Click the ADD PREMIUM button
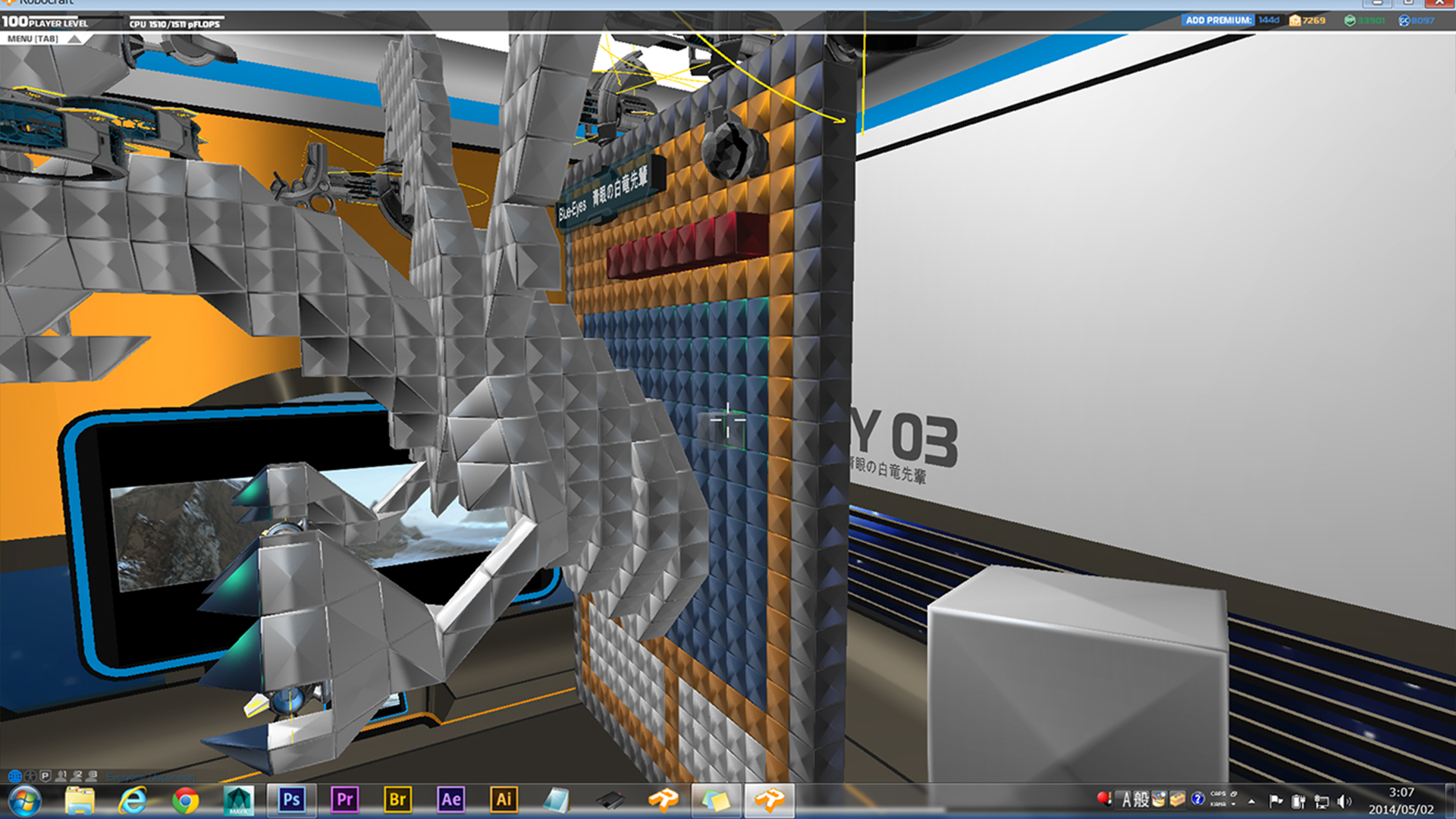1456x819 pixels. 1218,20
